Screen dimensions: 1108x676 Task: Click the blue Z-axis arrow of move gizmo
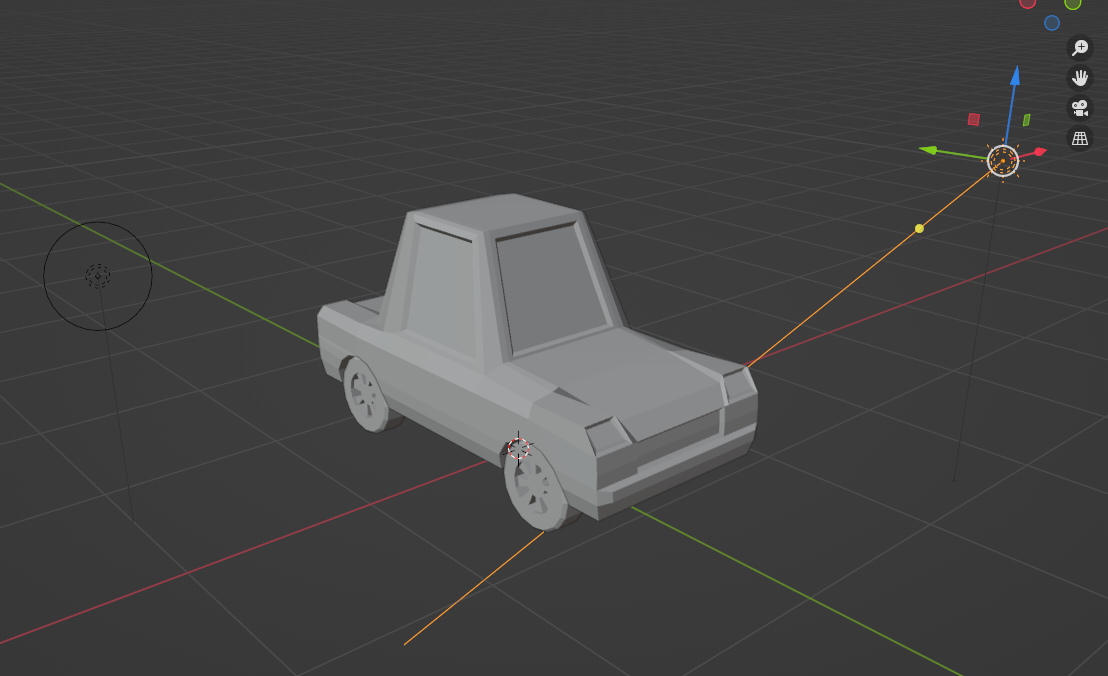point(1015,76)
